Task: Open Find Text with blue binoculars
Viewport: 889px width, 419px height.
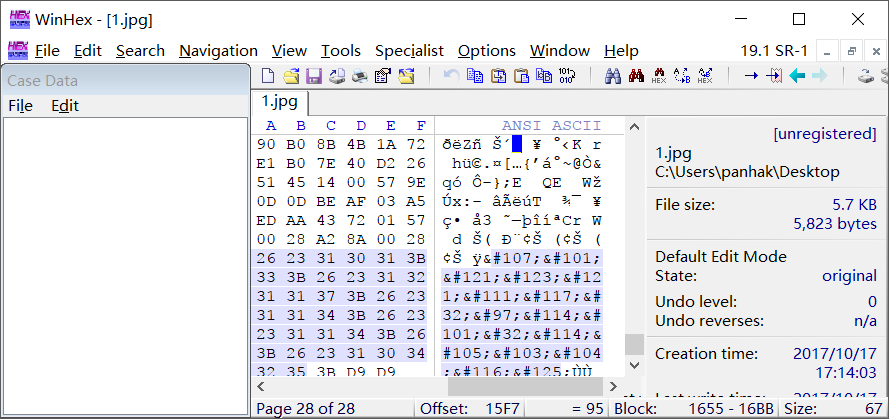Action: pyautogui.click(x=612, y=76)
